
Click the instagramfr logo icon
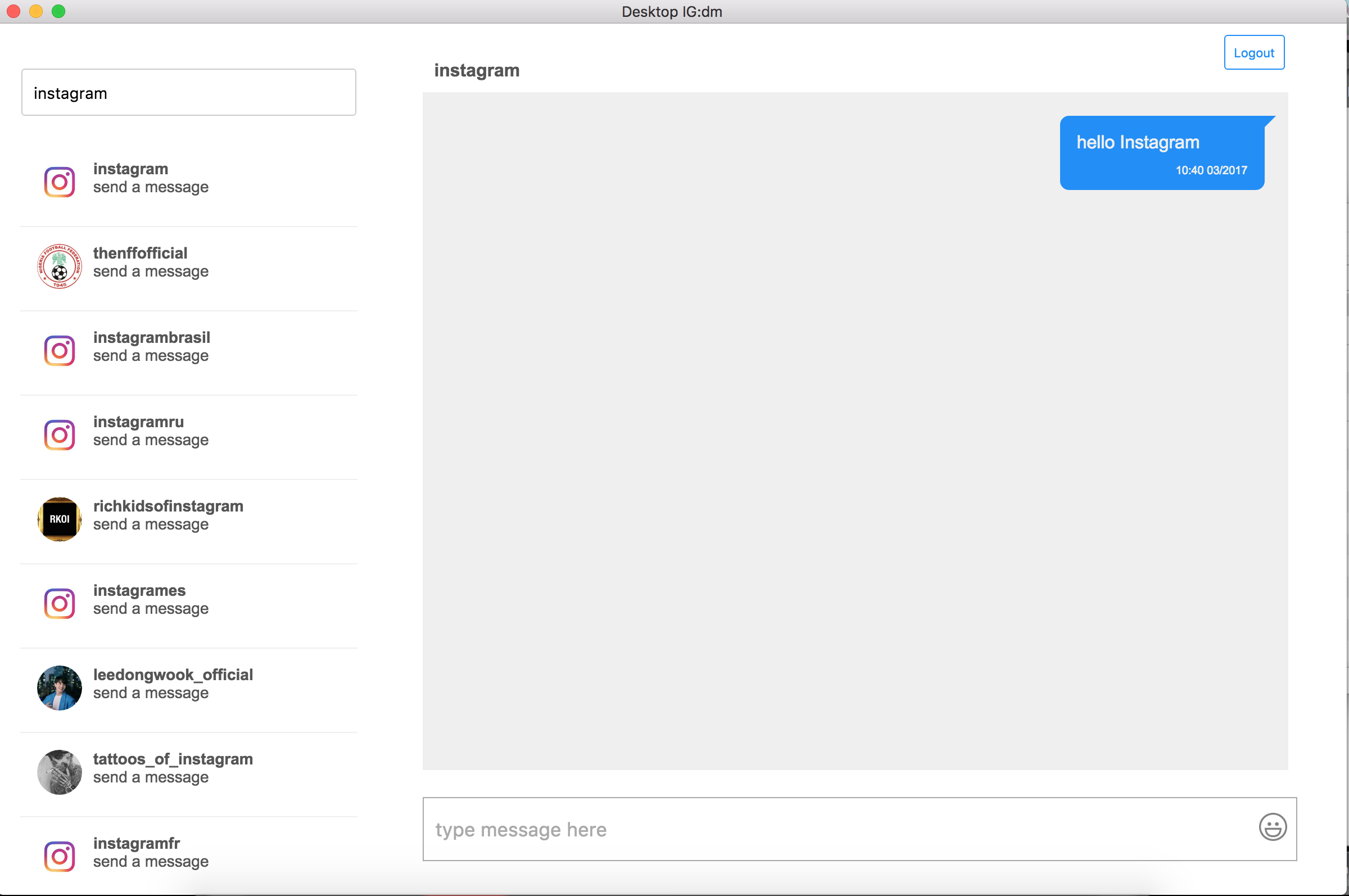click(60, 856)
